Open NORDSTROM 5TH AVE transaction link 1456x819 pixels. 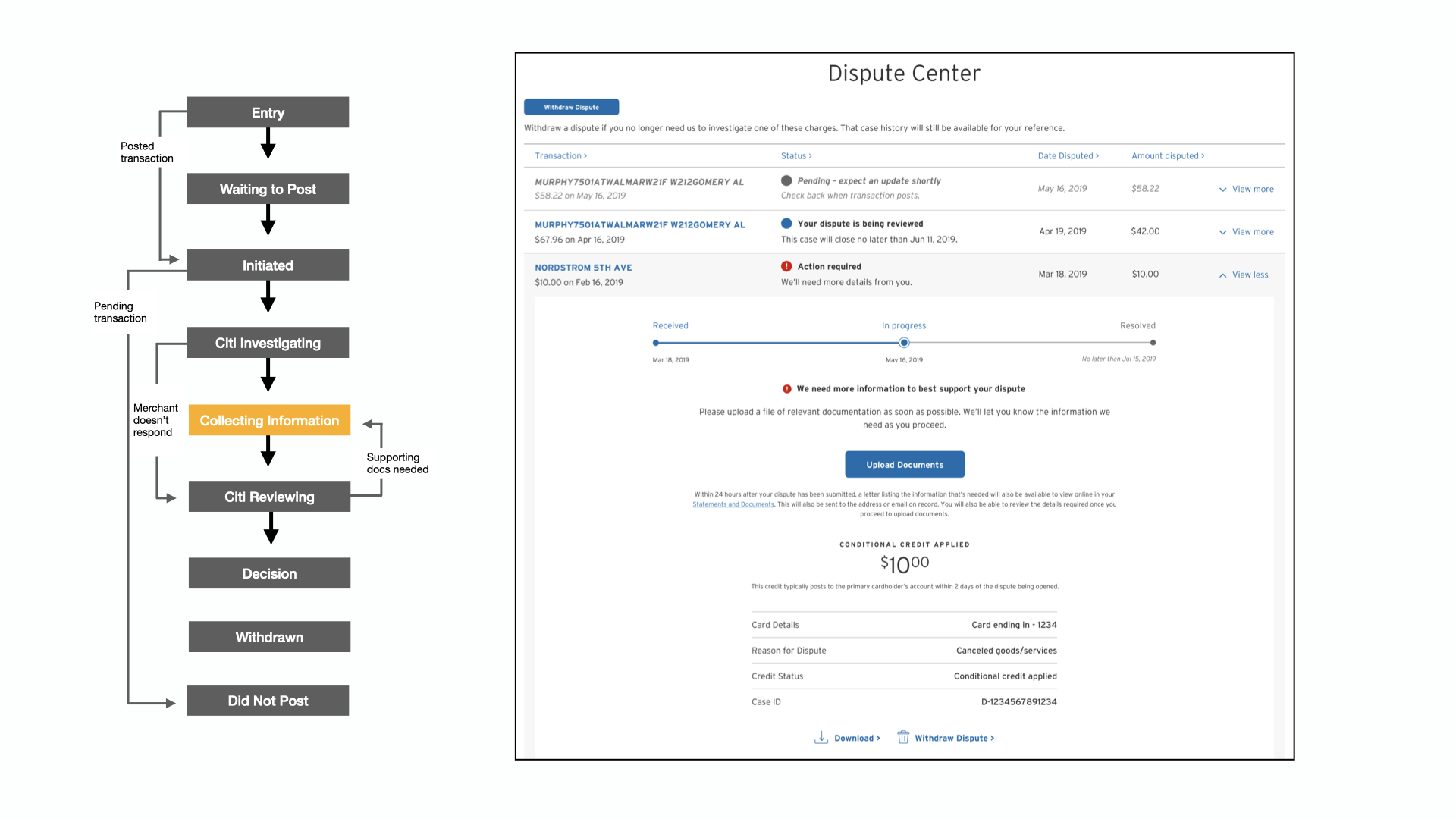tap(583, 268)
